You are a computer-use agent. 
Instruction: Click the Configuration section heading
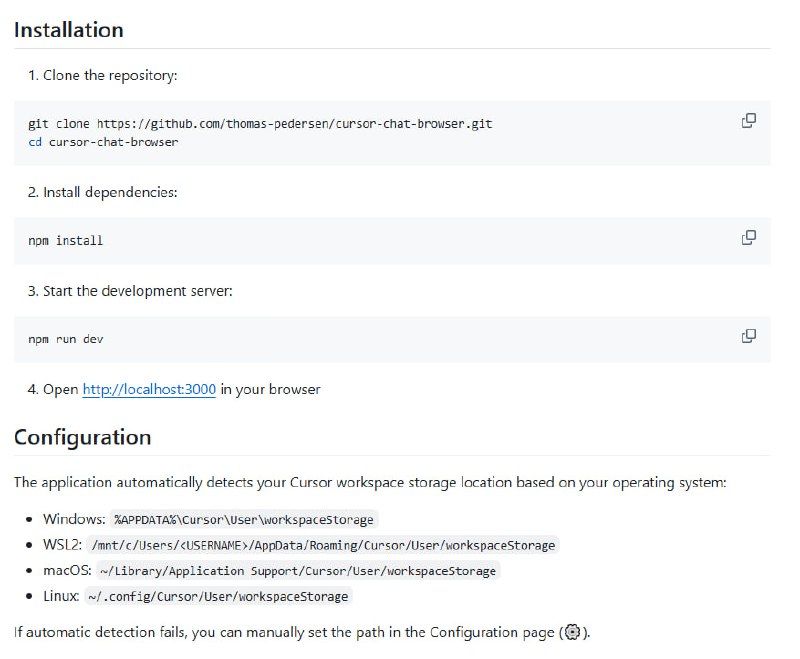click(81, 437)
